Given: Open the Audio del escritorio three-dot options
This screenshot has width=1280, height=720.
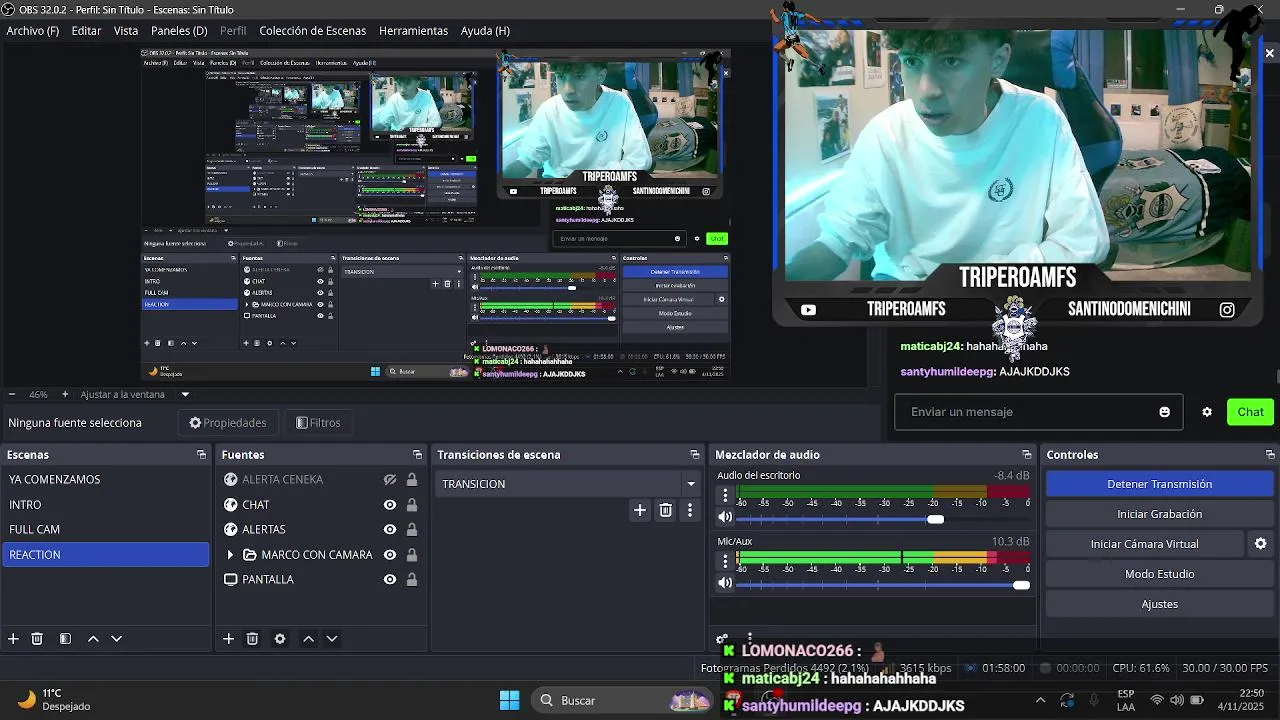Looking at the screenshot, I should (x=725, y=496).
